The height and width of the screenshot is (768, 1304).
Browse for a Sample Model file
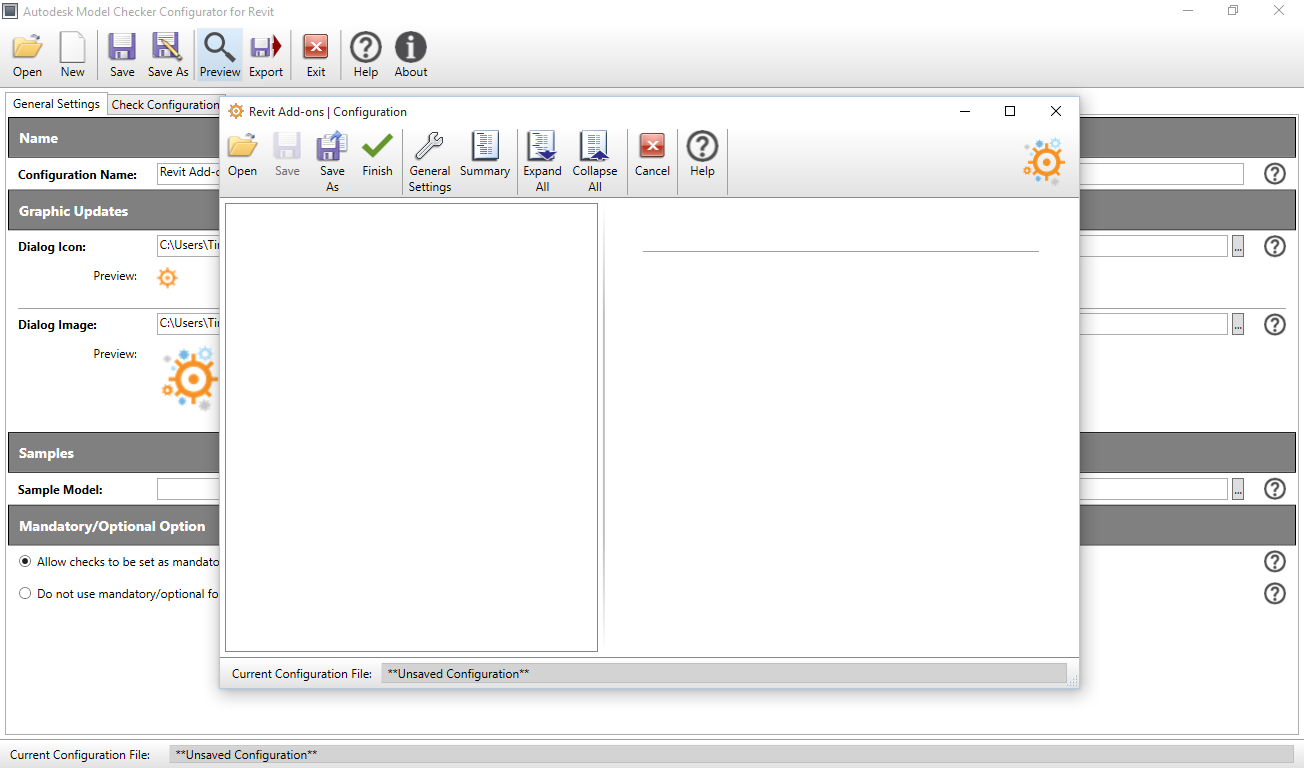coord(1238,489)
